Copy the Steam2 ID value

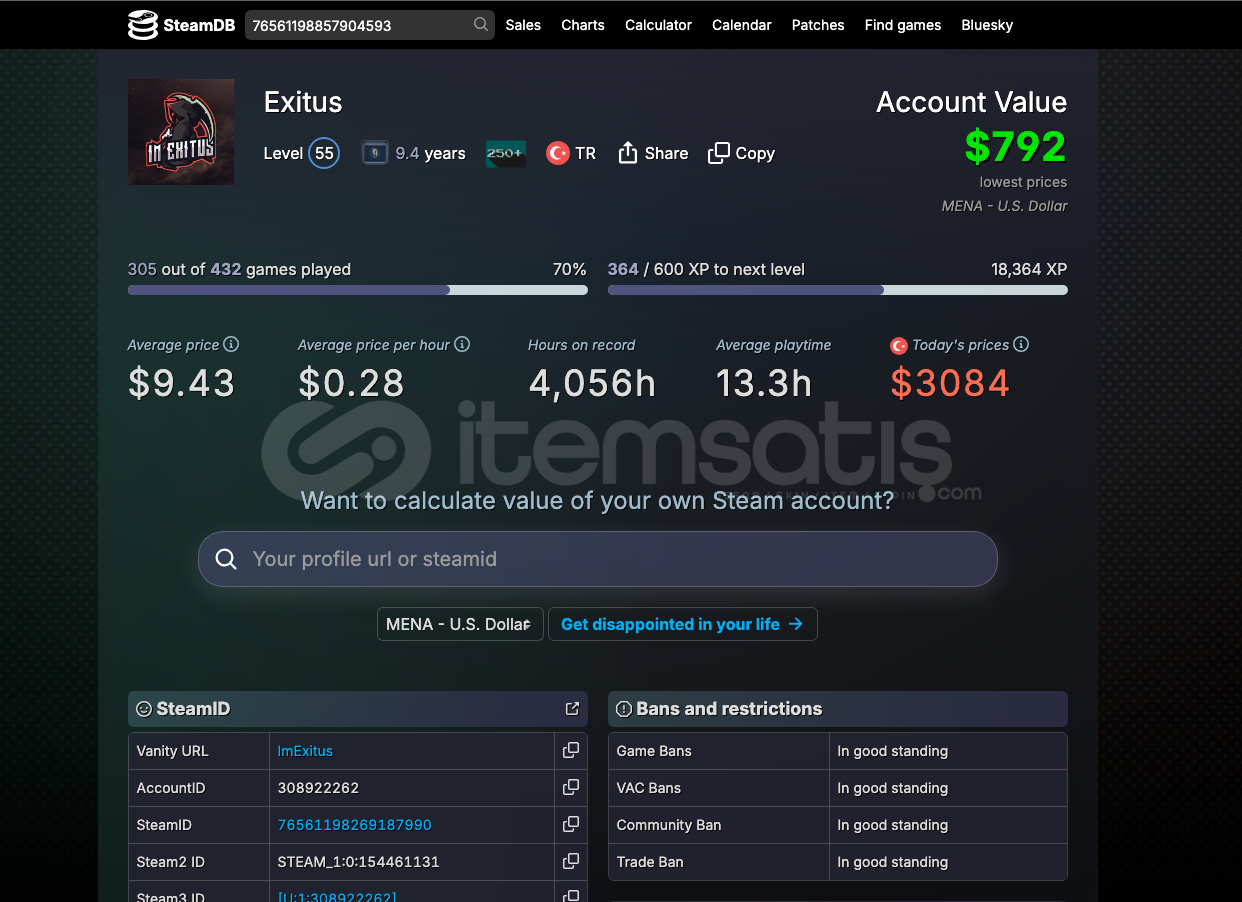(571, 862)
